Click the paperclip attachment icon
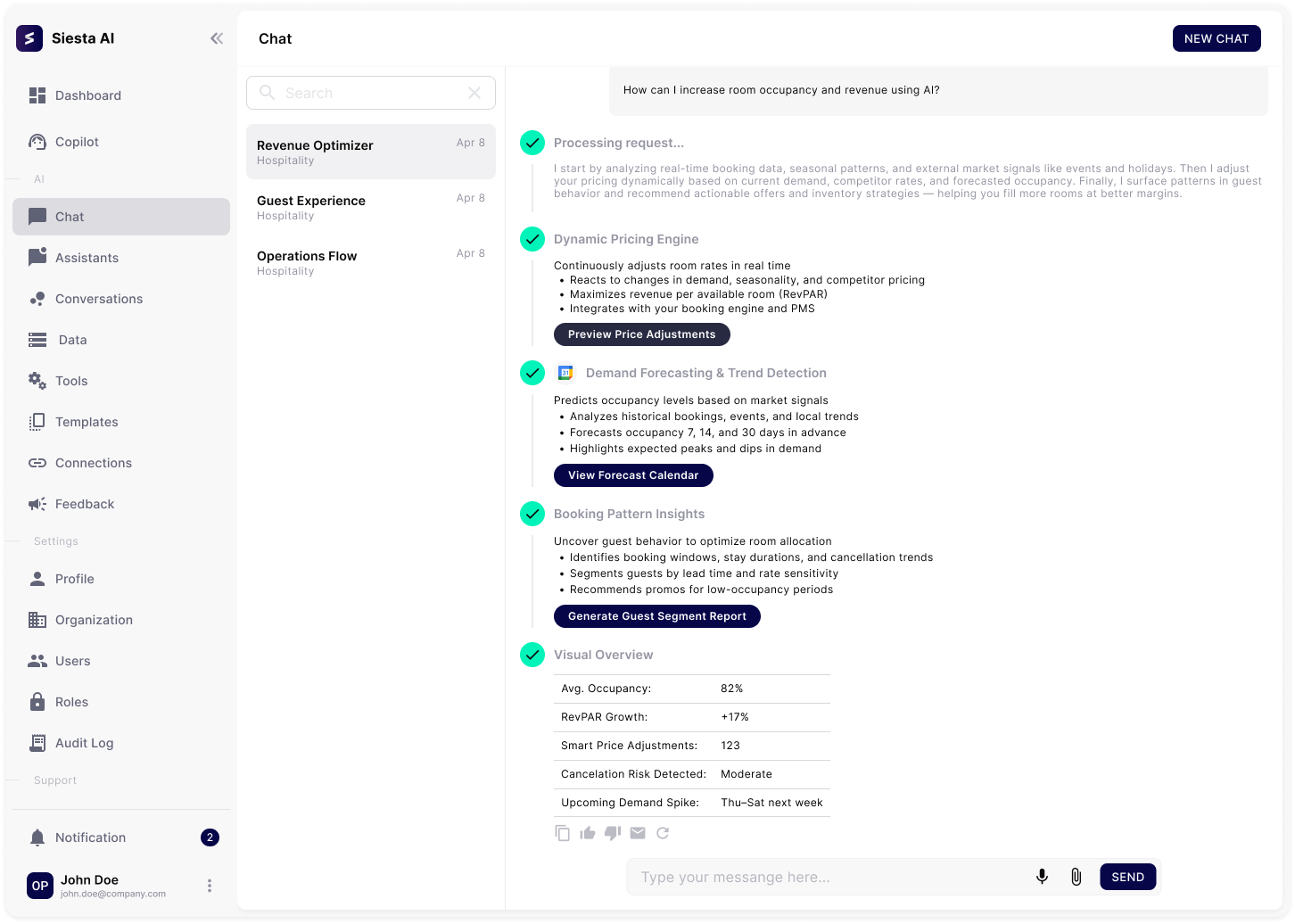 click(x=1076, y=877)
